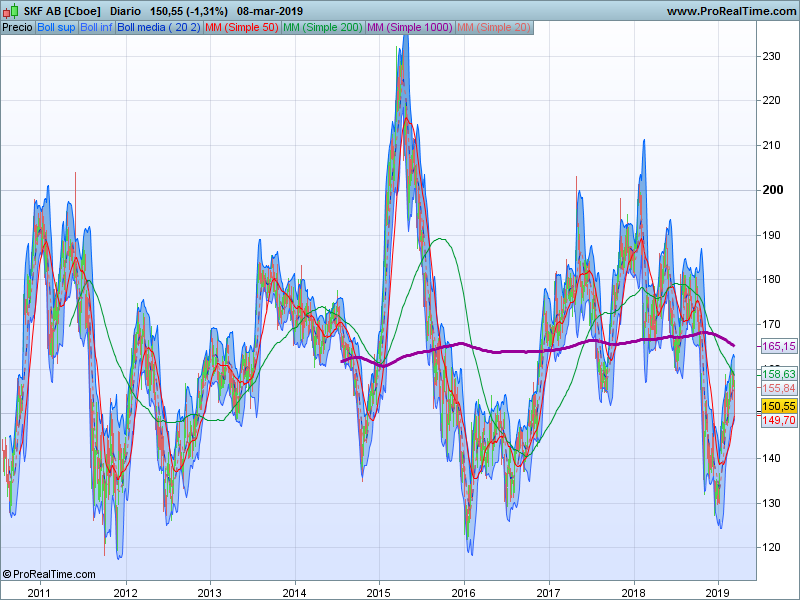Select the Boll sup legend tab
The width and height of the screenshot is (800, 600).
coord(56,28)
